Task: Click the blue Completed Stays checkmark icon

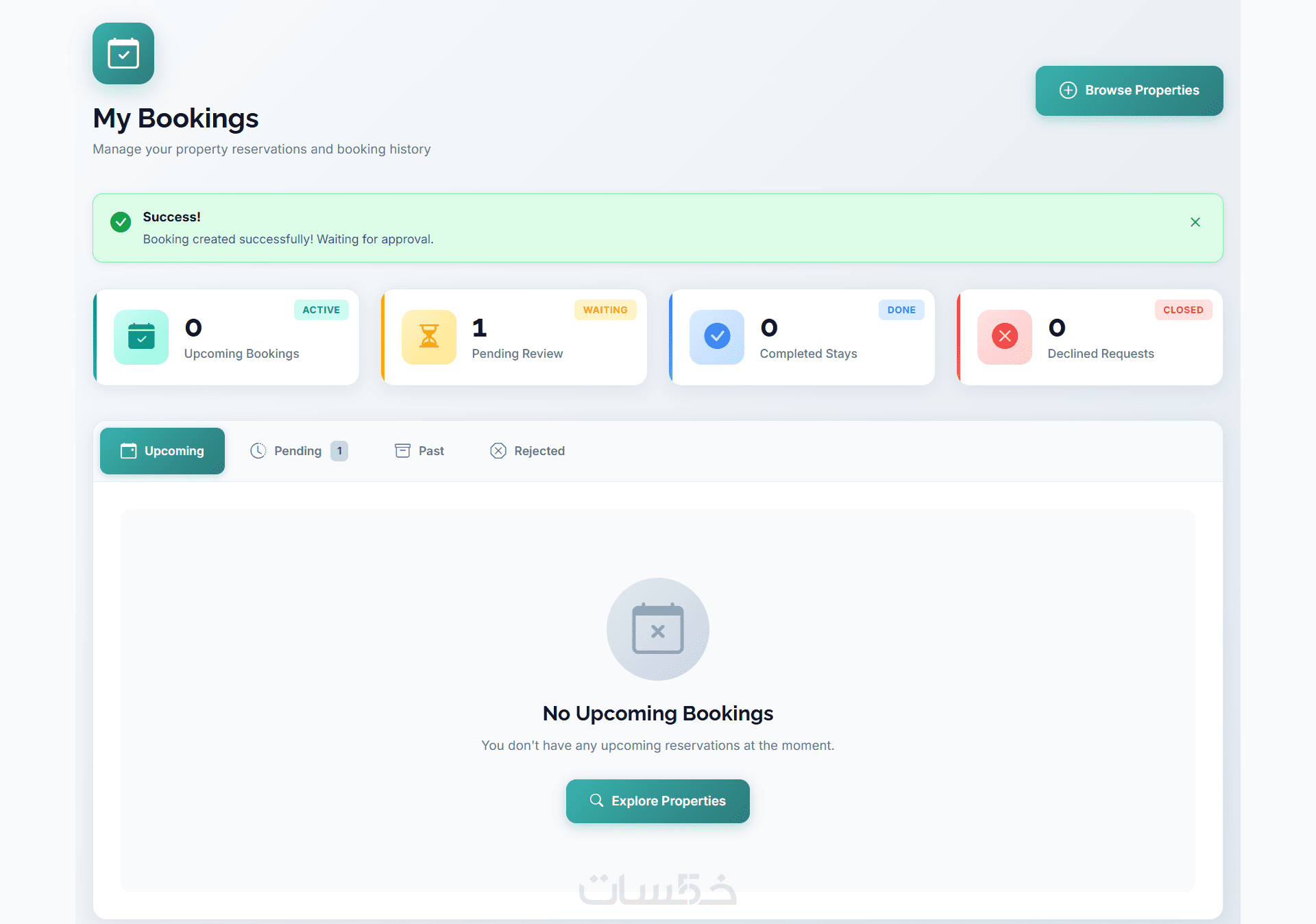Action: (x=717, y=337)
